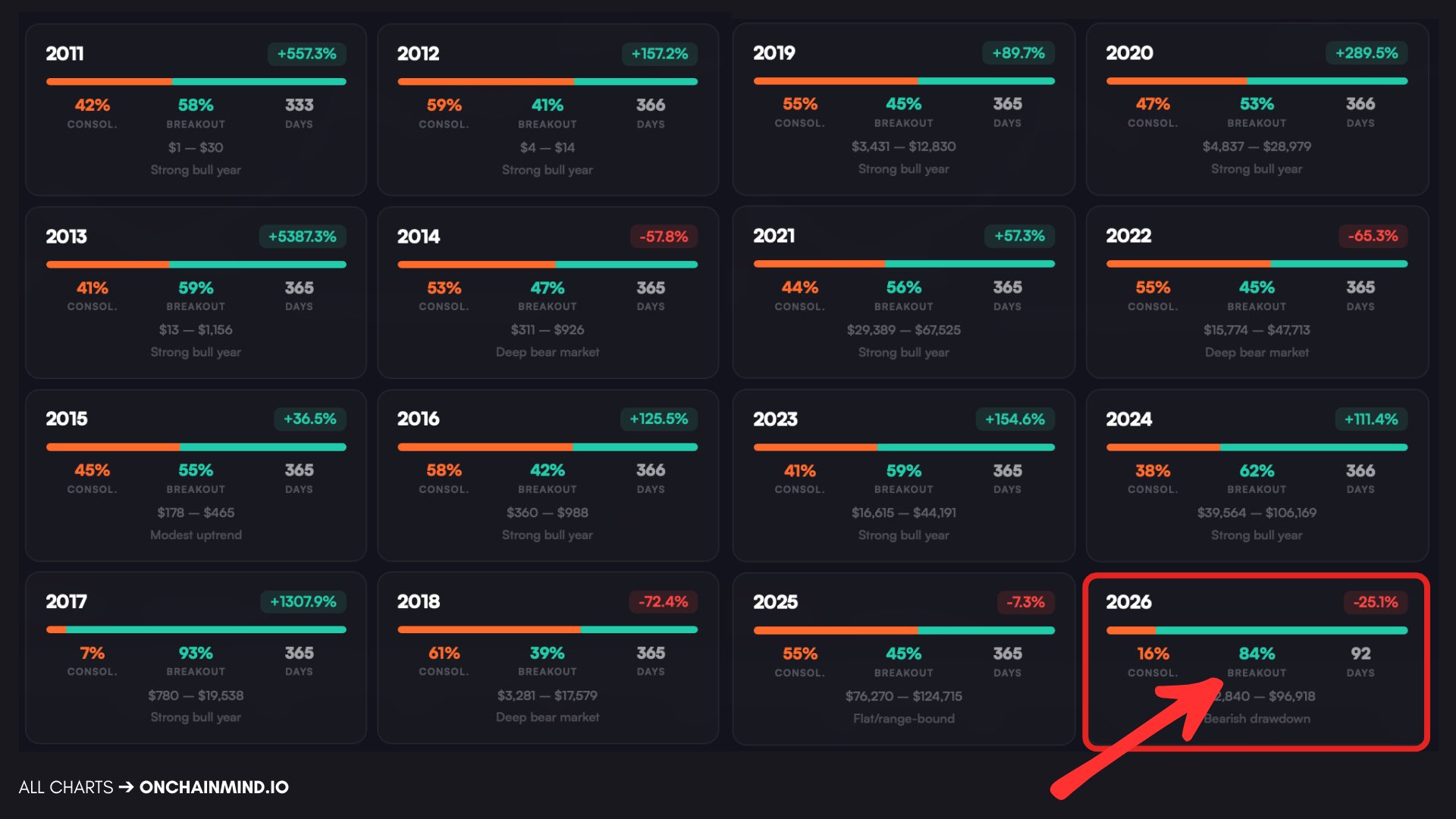The height and width of the screenshot is (819, 1456).
Task: Click the -57.8% badge on 2014 card
Action: (664, 237)
